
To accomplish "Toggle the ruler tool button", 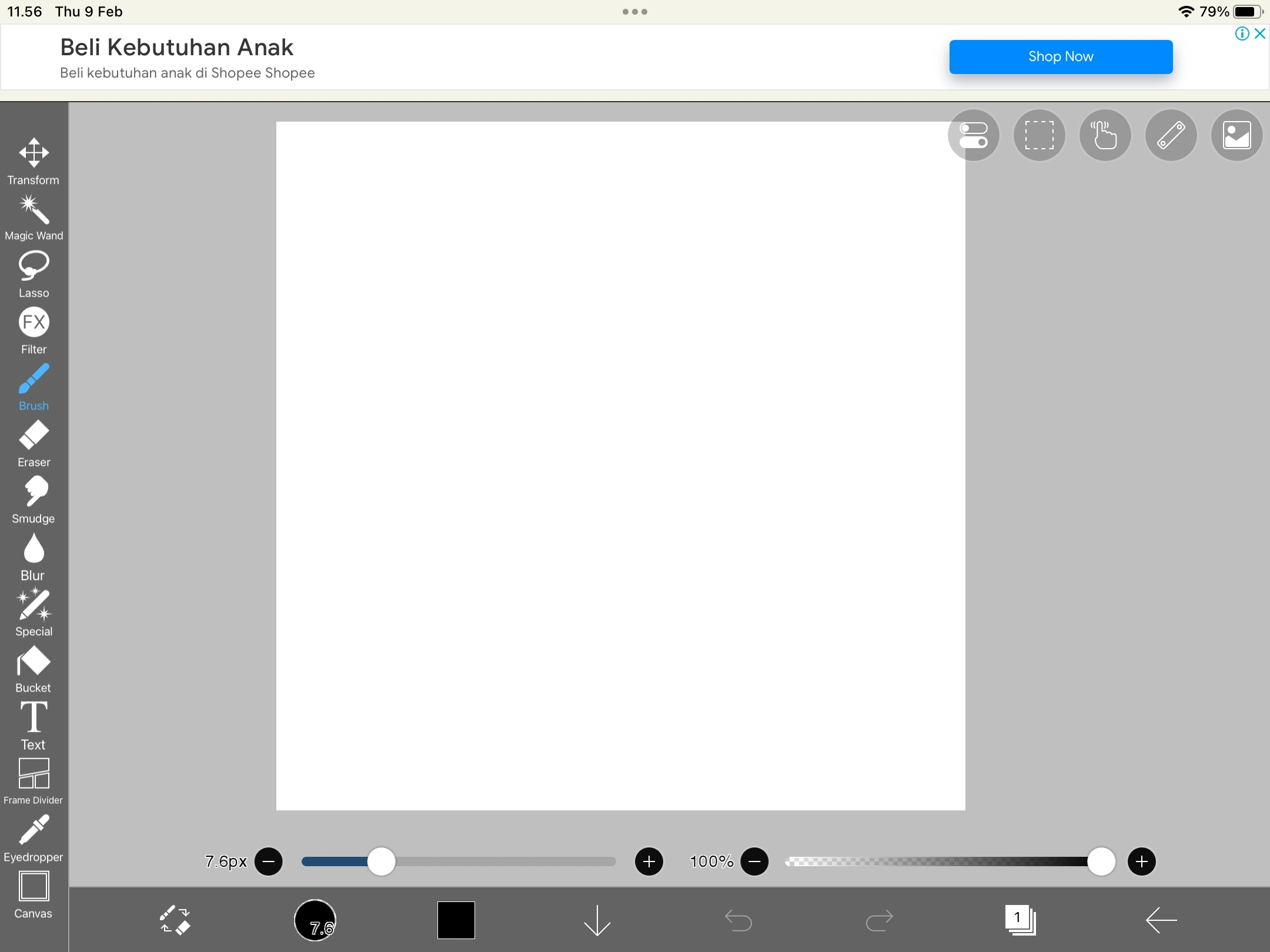I will pos(1171,135).
